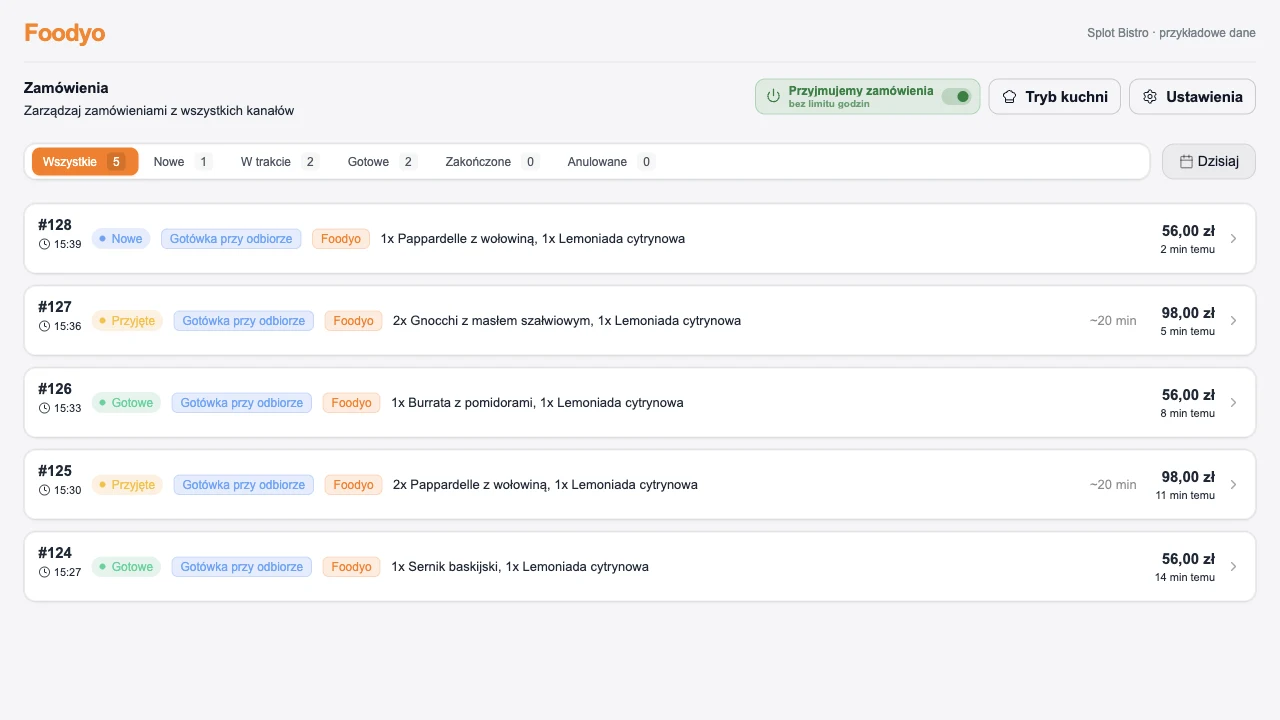Click the clock icon next to 15:36
The height and width of the screenshot is (720, 1280).
[x=44, y=326]
